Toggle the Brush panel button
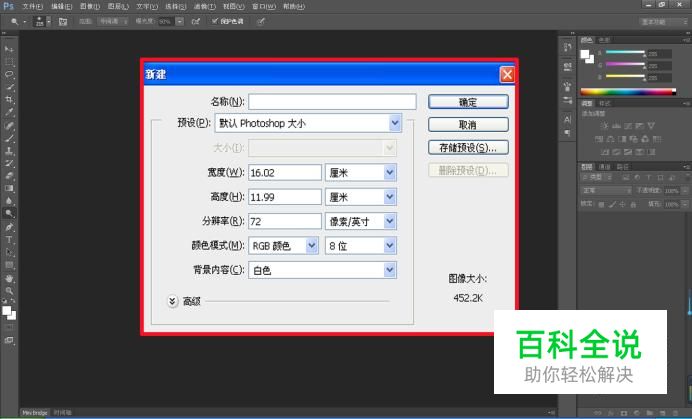692x419 pixels. [x=63, y=21]
